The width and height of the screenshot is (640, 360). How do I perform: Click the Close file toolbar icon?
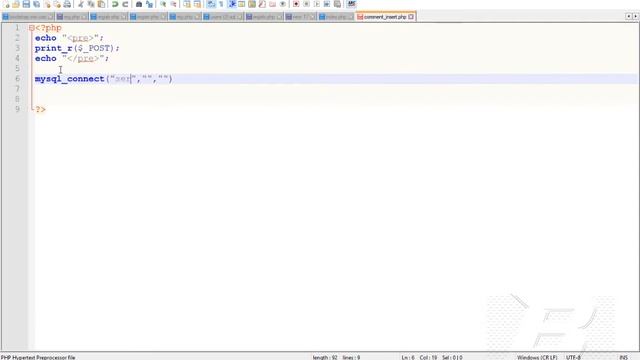tap(47, 4)
